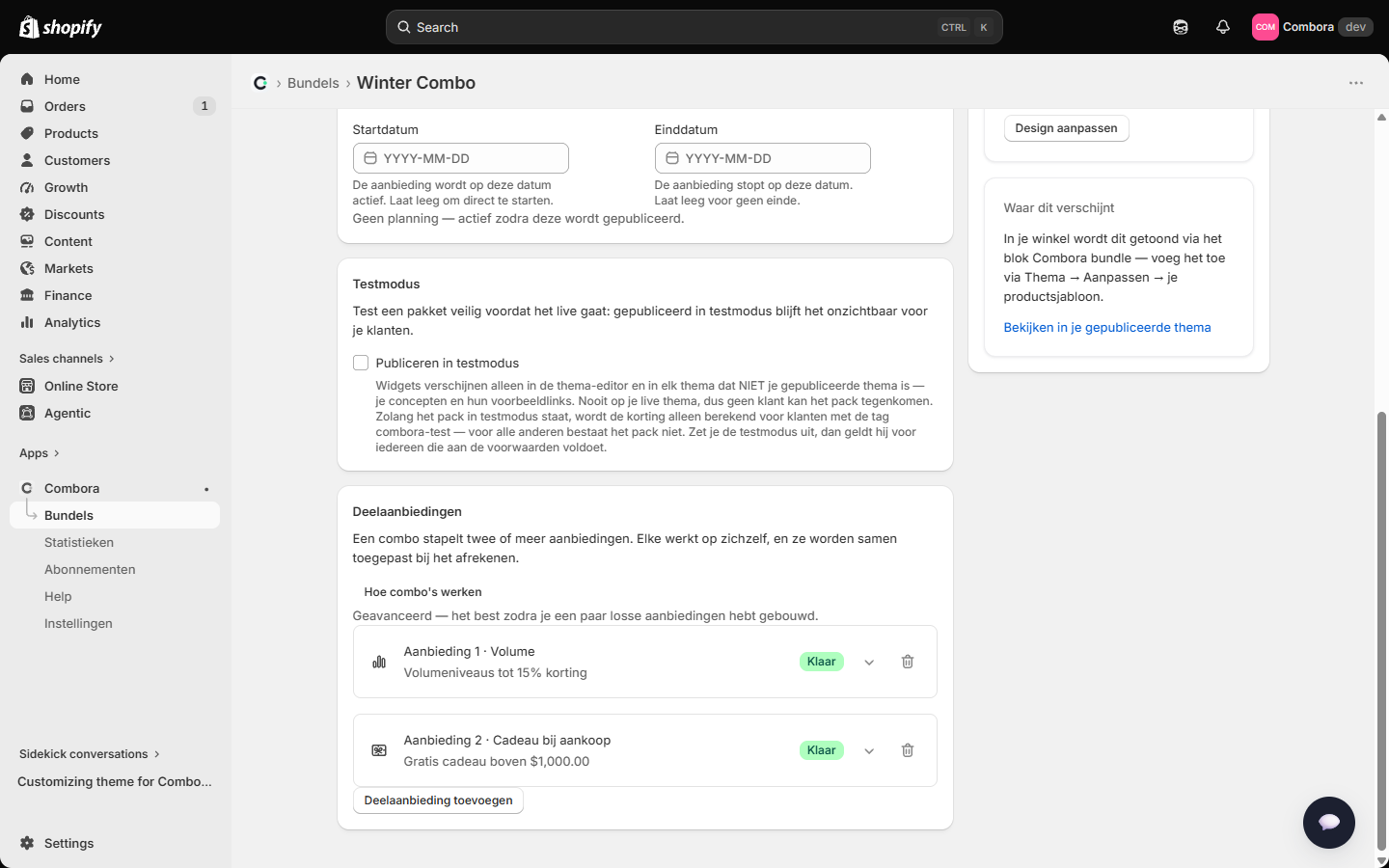Click Deelaanbieding toevoegen button
Screen dimensions: 1389x868
(x=438, y=800)
